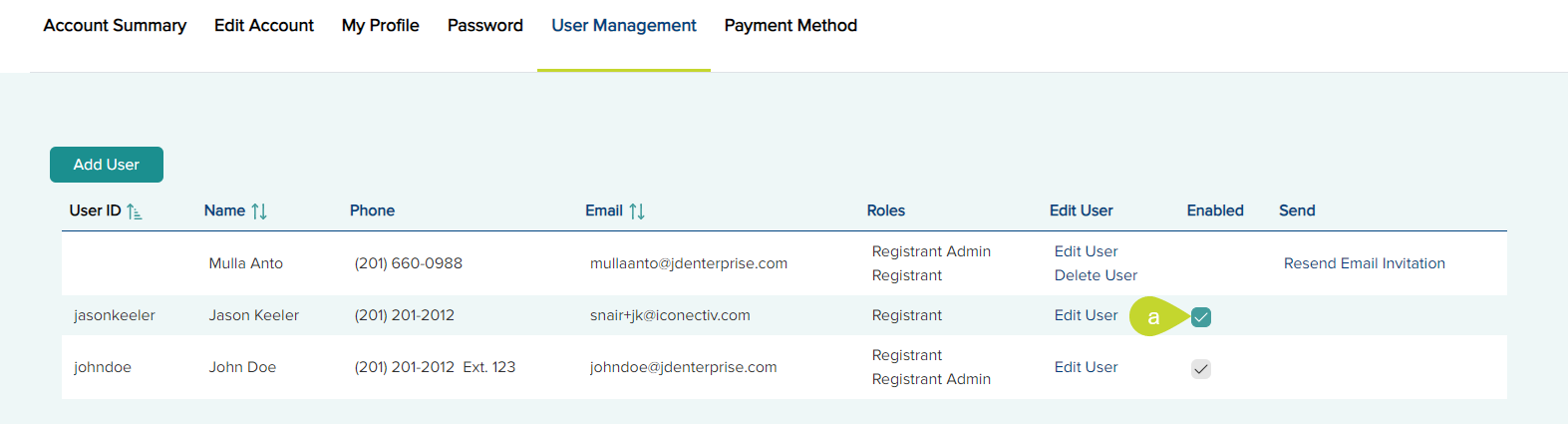Edit user Jason Keeler

click(x=1087, y=315)
